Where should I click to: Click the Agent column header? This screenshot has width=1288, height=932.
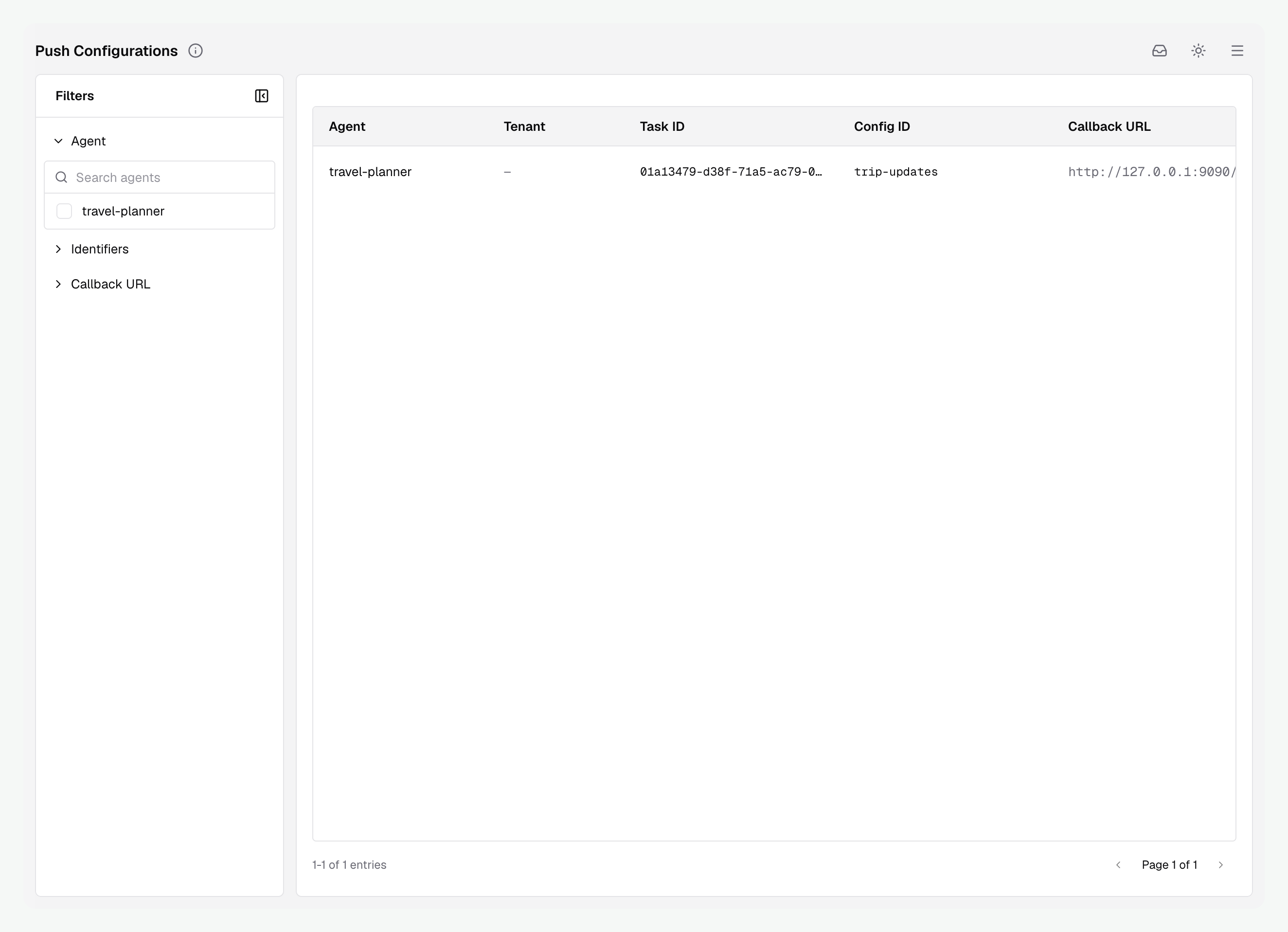click(347, 126)
